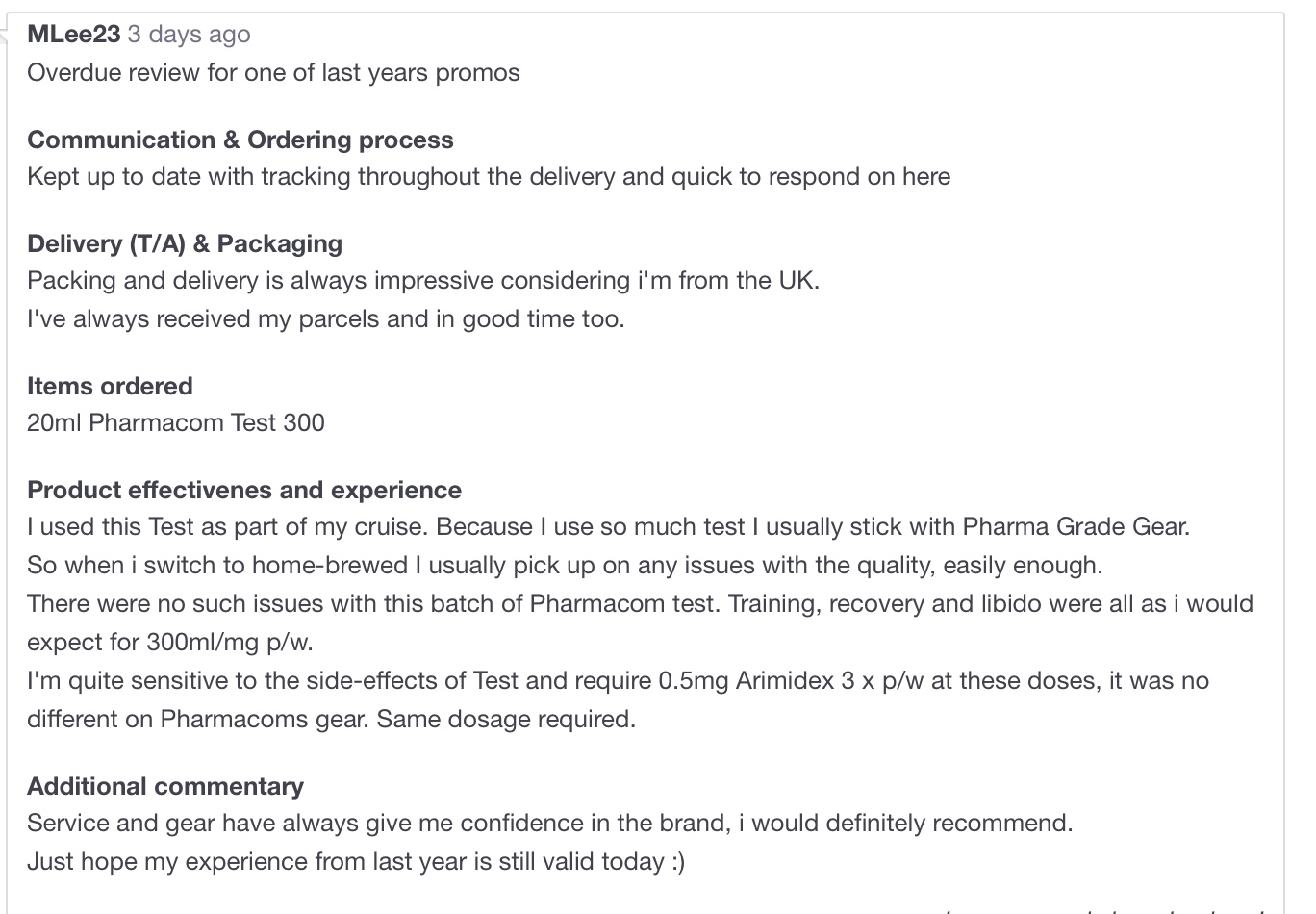
Task: Click the "Communication & Ordering process" heading
Action: tap(240, 140)
